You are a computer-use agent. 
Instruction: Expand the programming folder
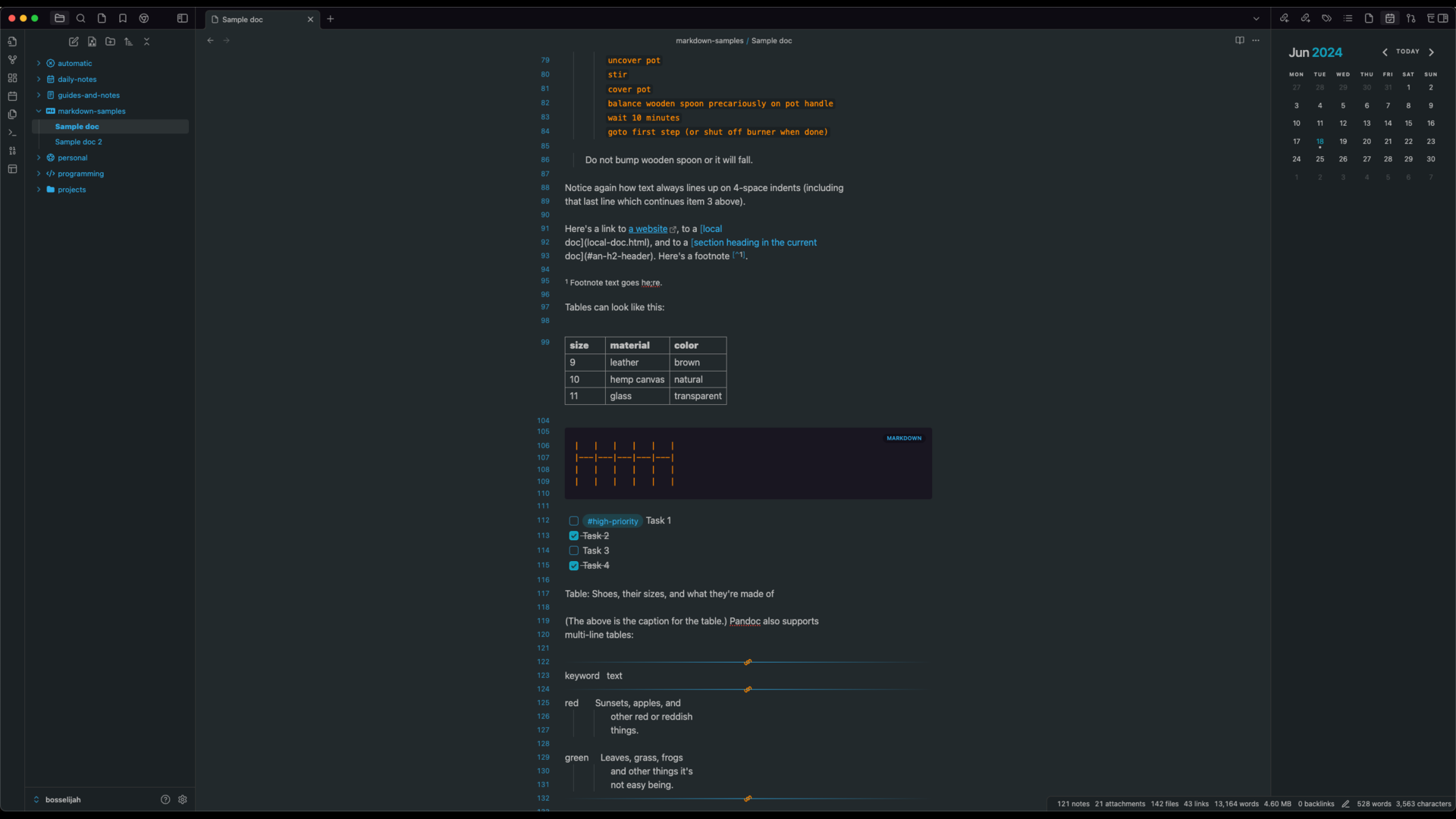(39, 174)
